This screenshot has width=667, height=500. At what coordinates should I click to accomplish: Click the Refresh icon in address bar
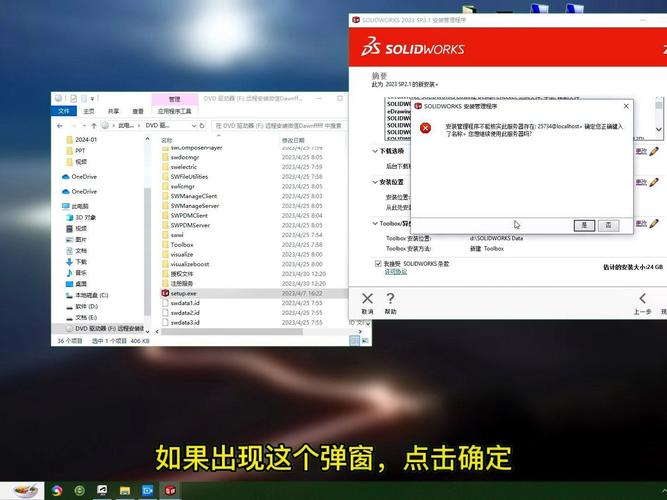(x=202, y=126)
